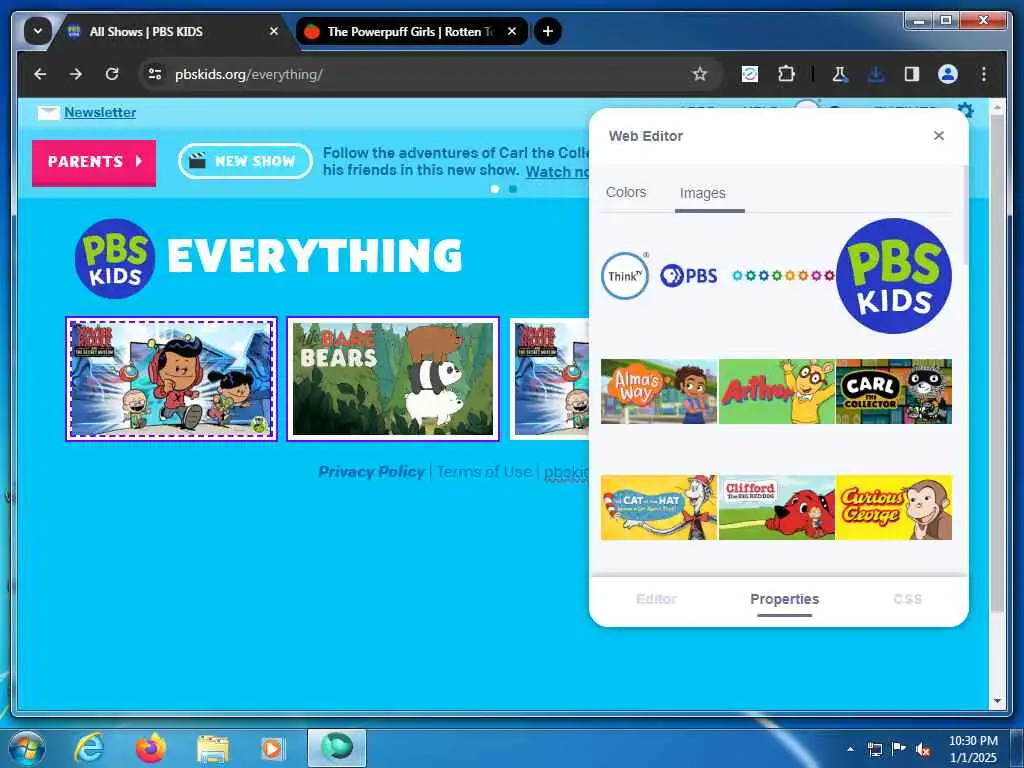The width and height of the screenshot is (1024, 768).
Task: Click the browser forward arrow
Action: pyautogui.click(x=76, y=74)
